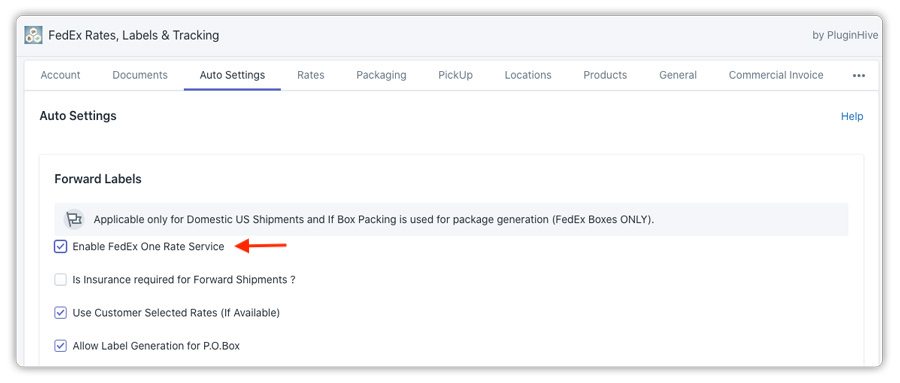
Task: Open the more tabs ellipsis menu
Action: (859, 75)
